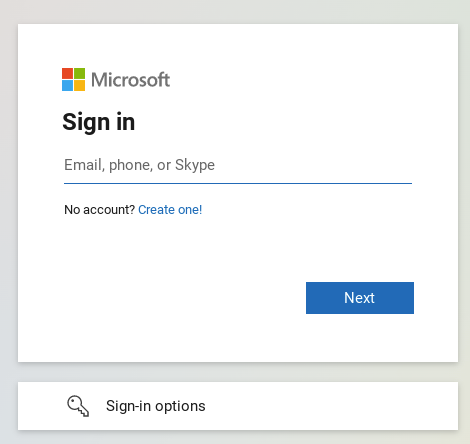The width and height of the screenshot is (470, 444).
Task: Click the gray background outside the sign-in card
Action: [x=233, y=12]
